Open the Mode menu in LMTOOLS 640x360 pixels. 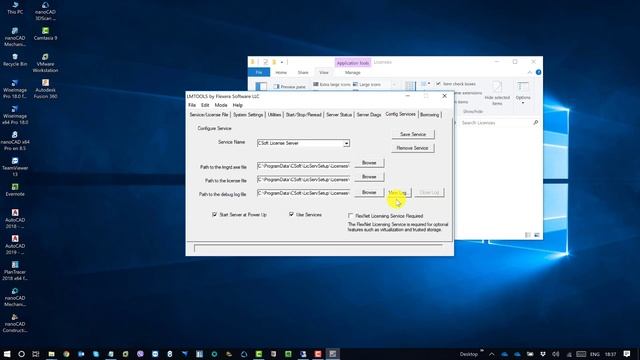click(x=221, y=105)
